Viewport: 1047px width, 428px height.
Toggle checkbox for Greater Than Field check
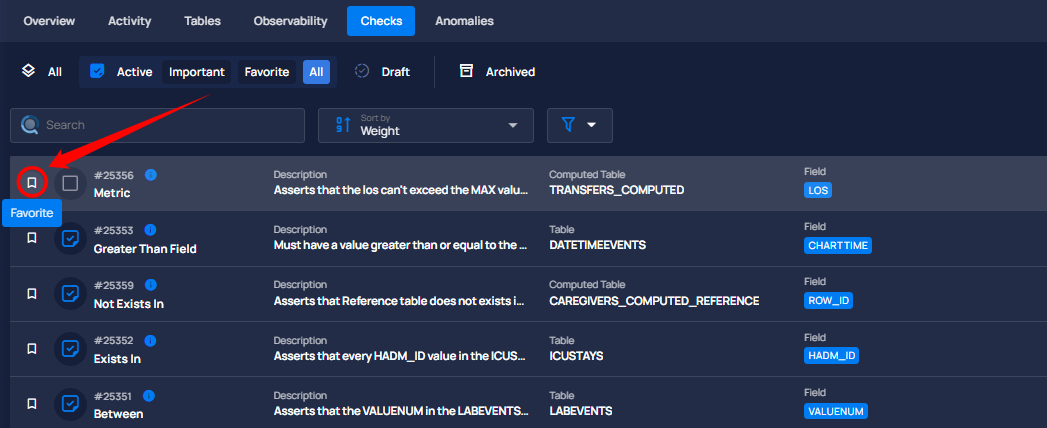coord(70,238)
